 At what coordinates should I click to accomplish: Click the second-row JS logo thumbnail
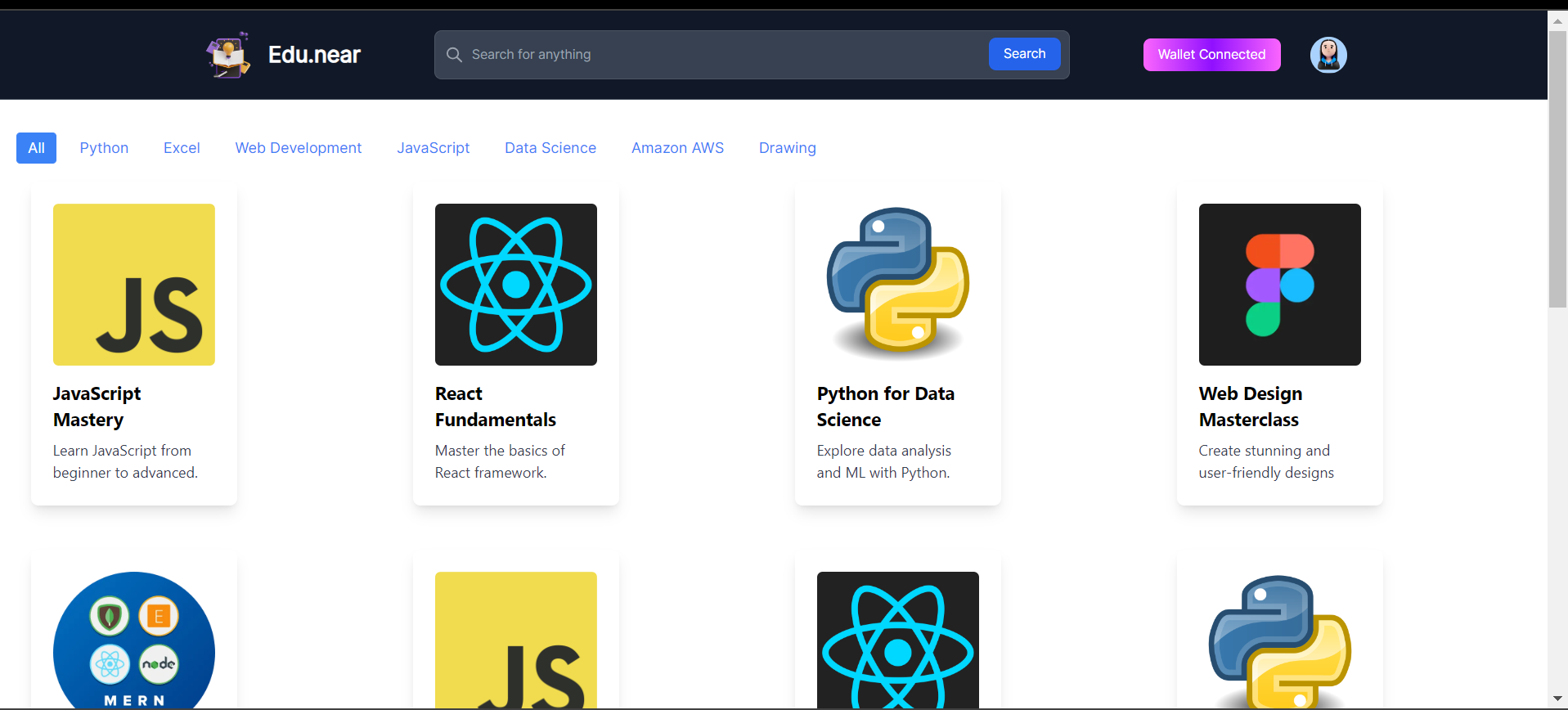pos(516,640)
